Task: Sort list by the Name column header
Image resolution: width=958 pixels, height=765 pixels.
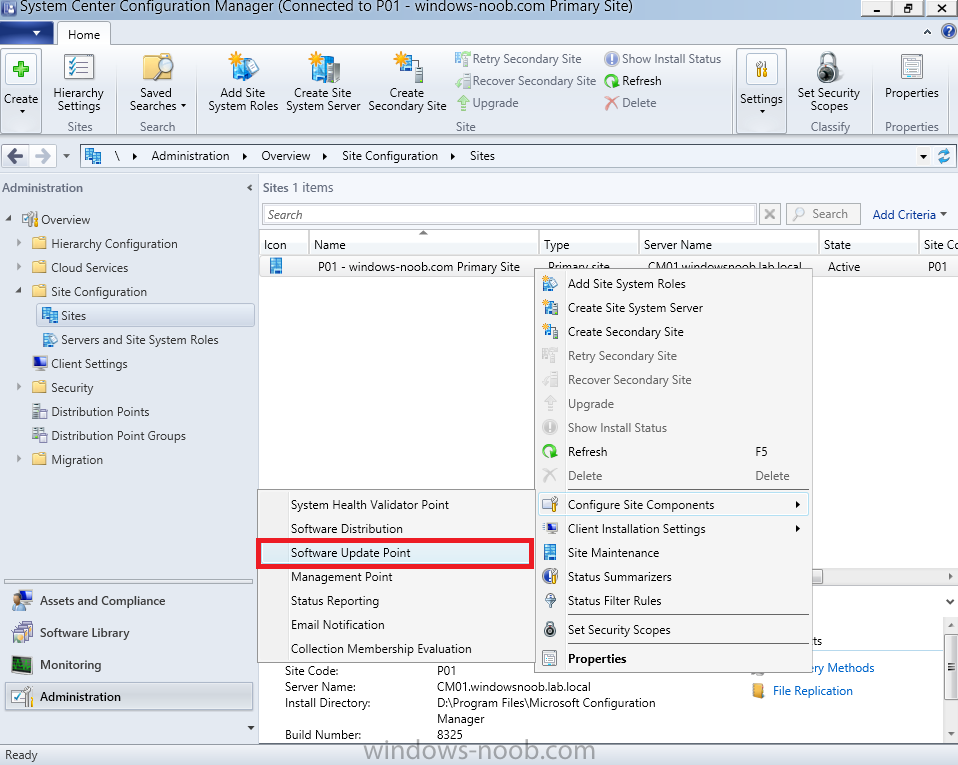Action: [x=424, y=244]
